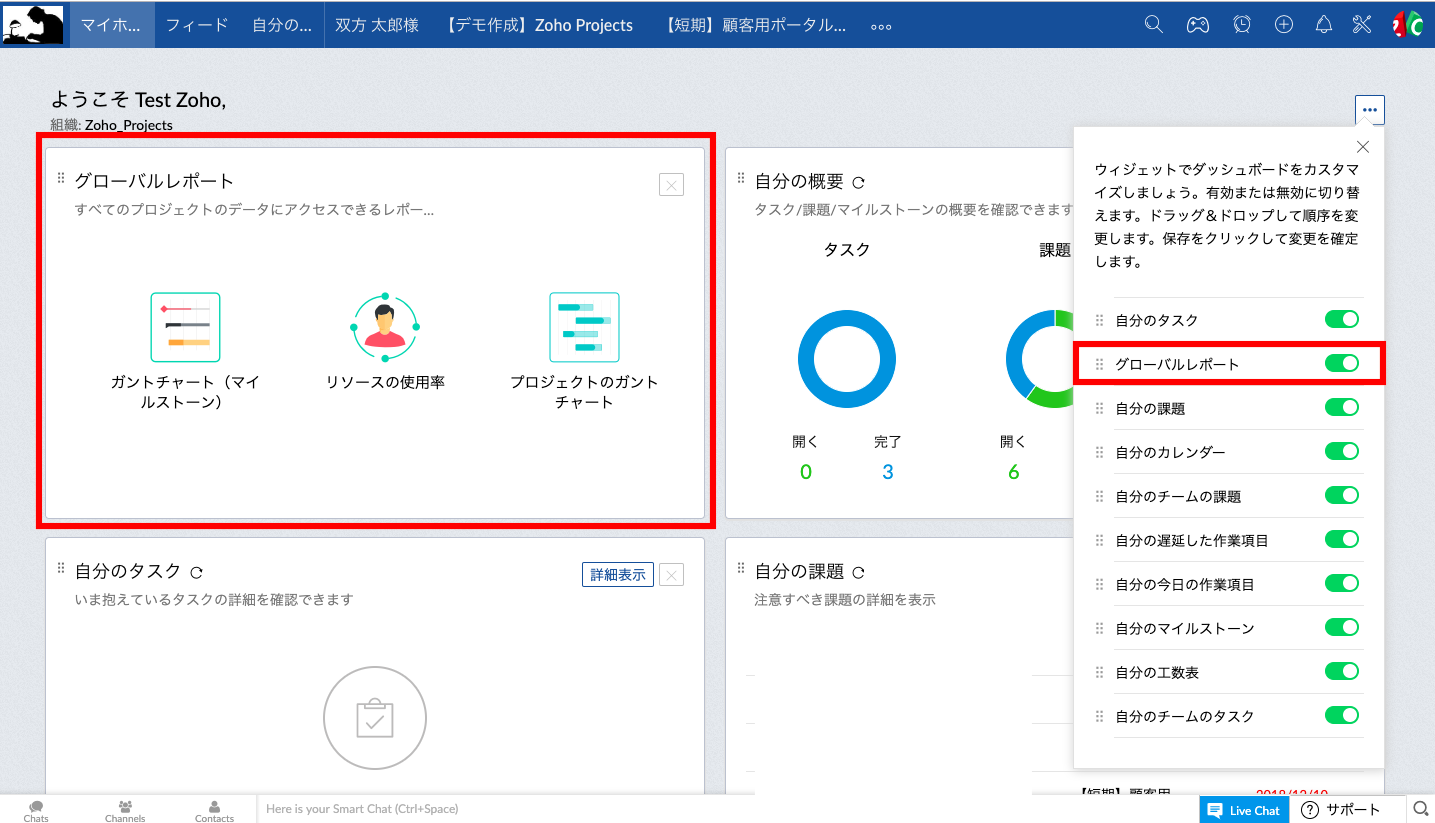Image resolution: width=1435 pixels, height=823 pixels.
Task: Toggle the 自分の課題 widget switch
Action: tap(1342, 407)
